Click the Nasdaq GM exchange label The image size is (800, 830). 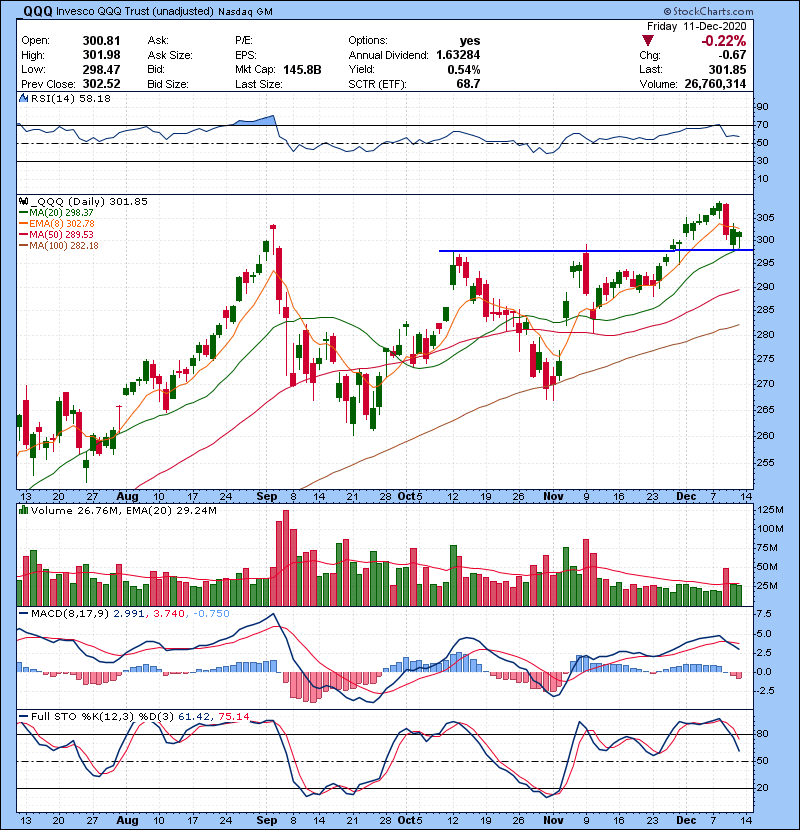pos(245,12)
